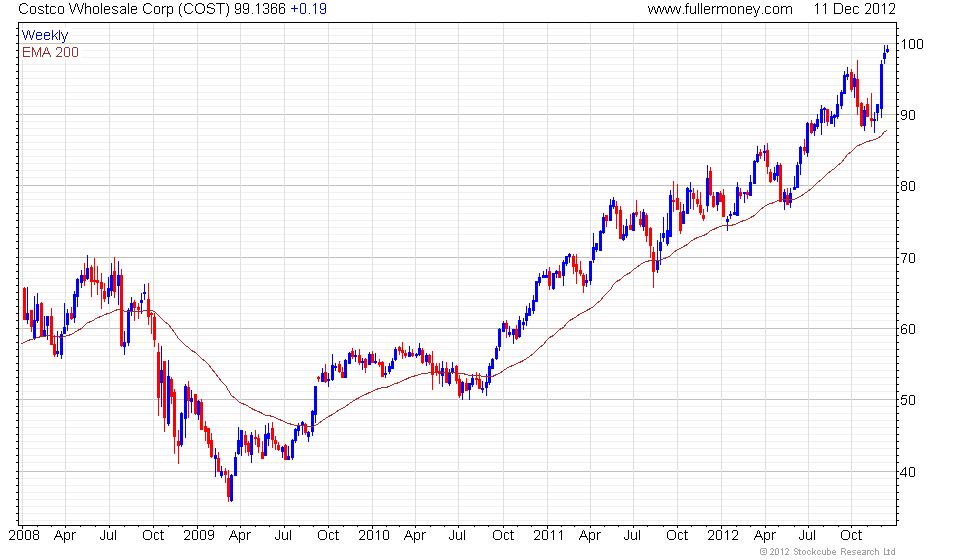Image resolution: width=980 pixels, height=560 pixels.
Task: Click the date 11 Dec 2012
Action: 854,9
